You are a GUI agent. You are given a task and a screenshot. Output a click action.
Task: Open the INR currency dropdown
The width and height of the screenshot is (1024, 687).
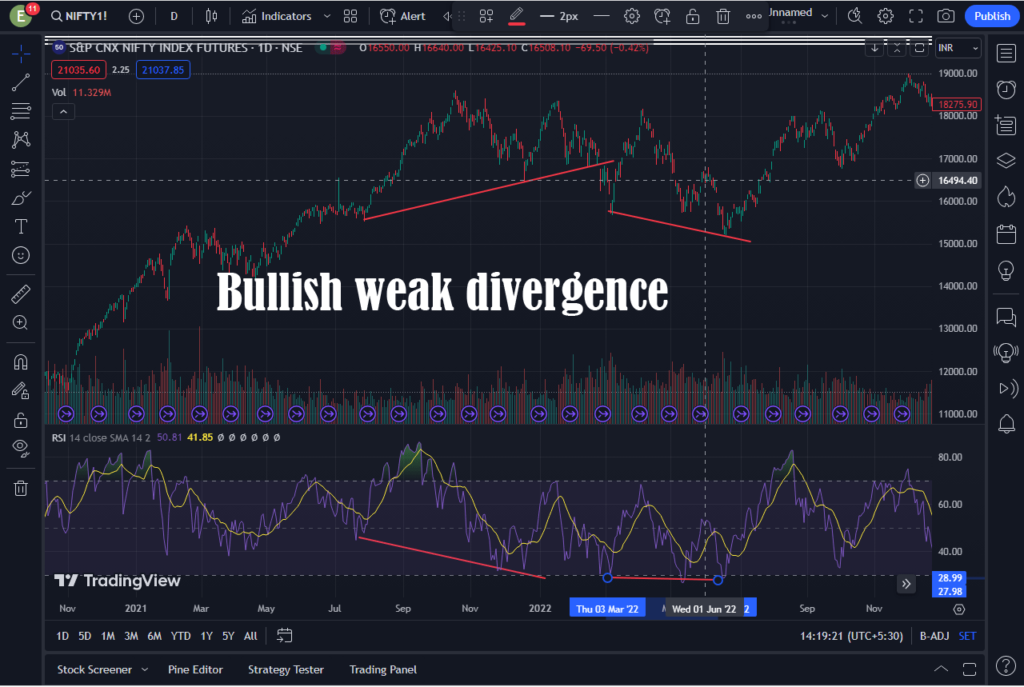click(x=958, y=48)
